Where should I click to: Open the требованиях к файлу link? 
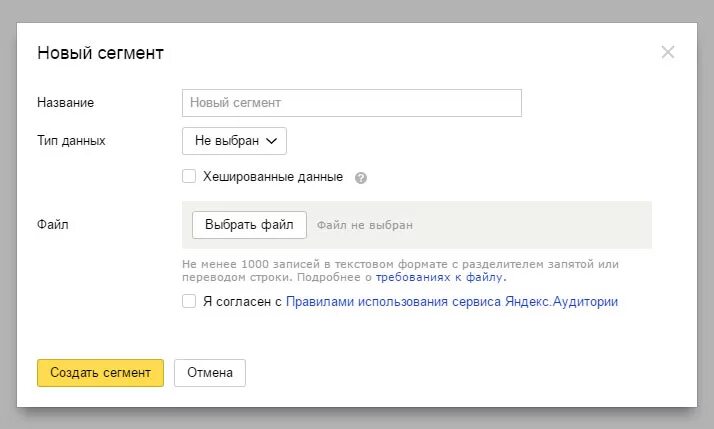440,277
